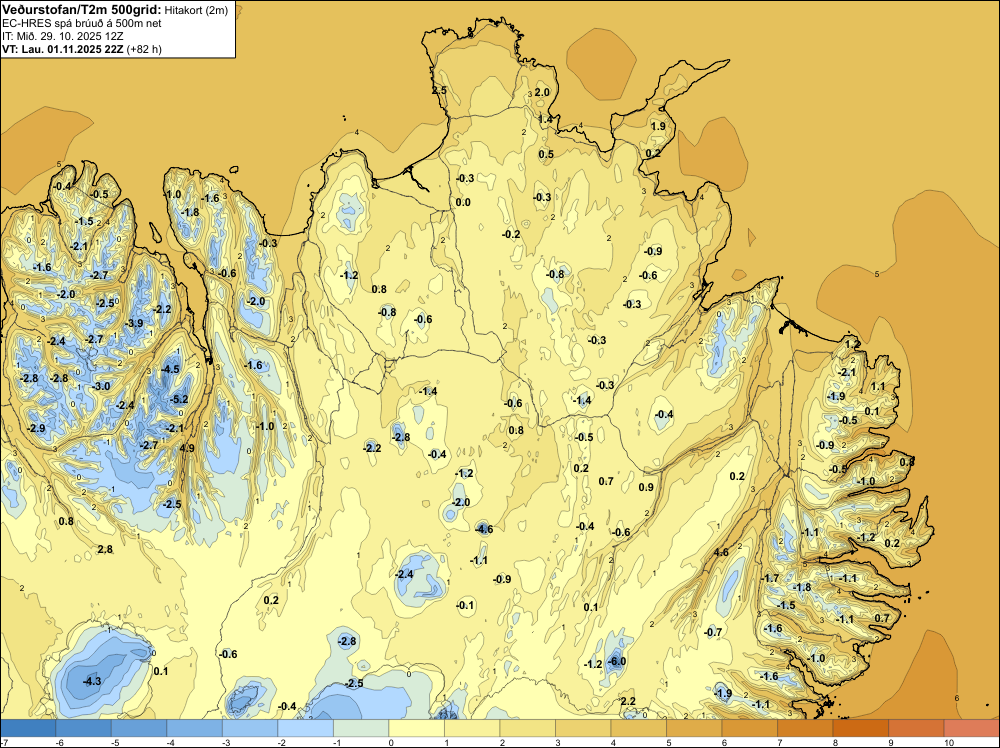Click the '-4.6' temperature value on the map

tap(484, 529)
